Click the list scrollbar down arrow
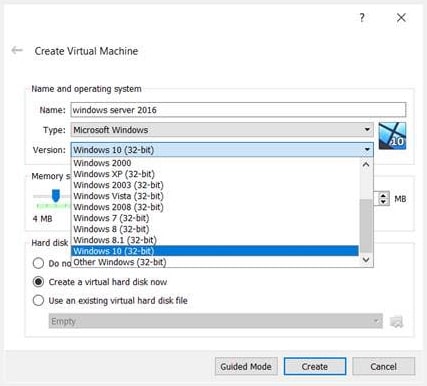This screenshot has height=386, width=427. pyautogui.click(x=366, y=260)
